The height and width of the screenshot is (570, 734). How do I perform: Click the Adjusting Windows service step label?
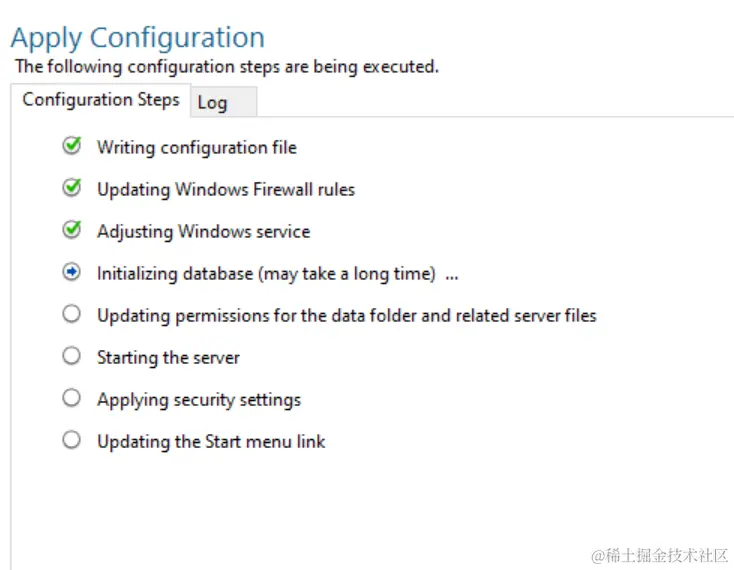[204, 232]
